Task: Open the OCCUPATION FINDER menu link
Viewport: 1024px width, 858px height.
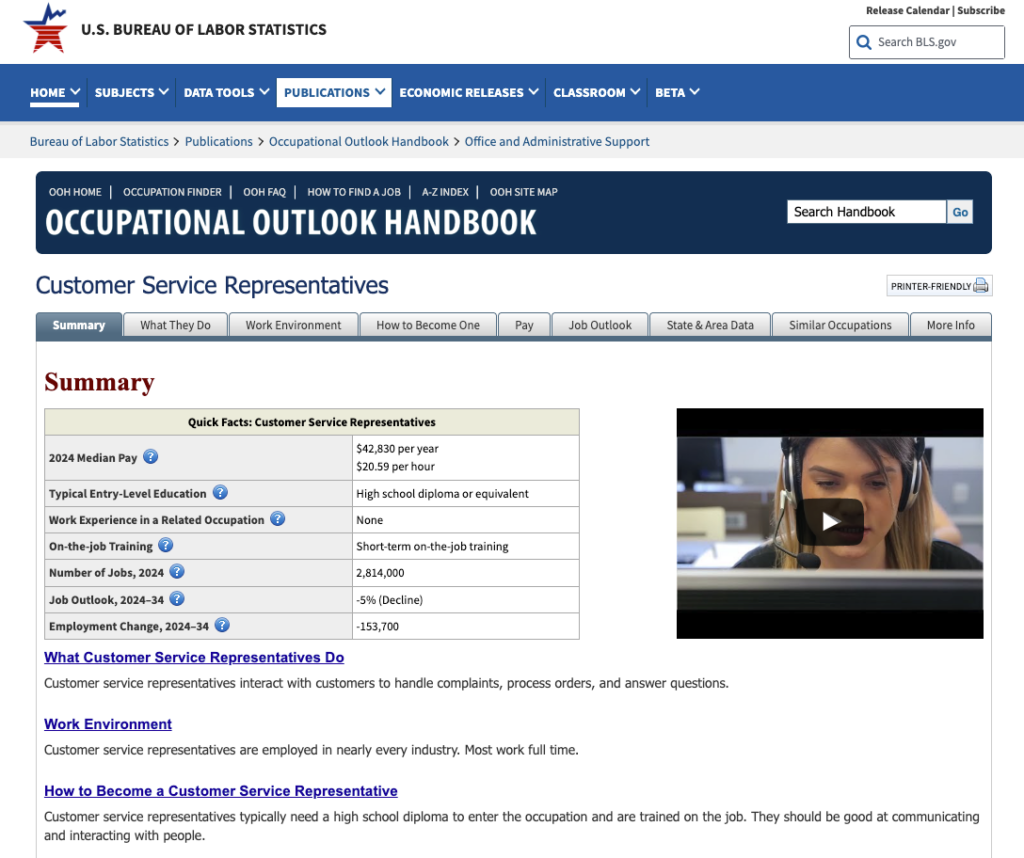Action: point(172,192)
